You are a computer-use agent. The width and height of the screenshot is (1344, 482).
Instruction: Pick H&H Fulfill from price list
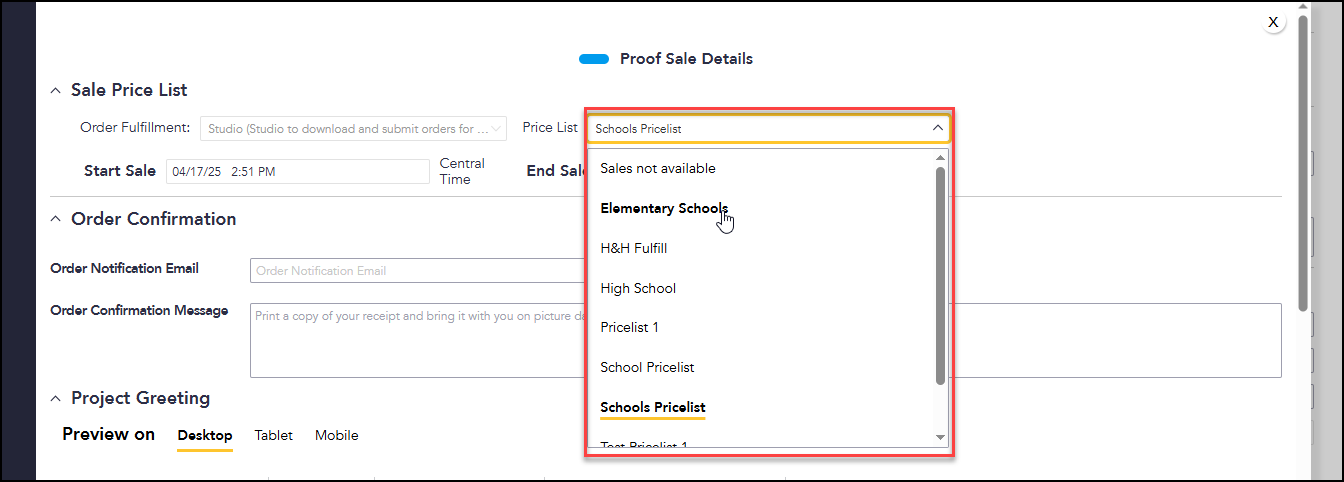[633, 248]
